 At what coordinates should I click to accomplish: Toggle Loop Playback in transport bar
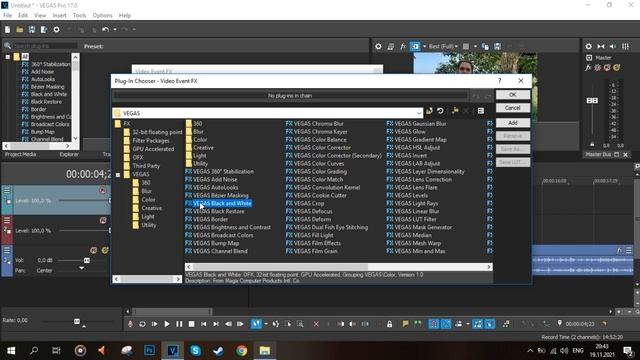(142, 324)
